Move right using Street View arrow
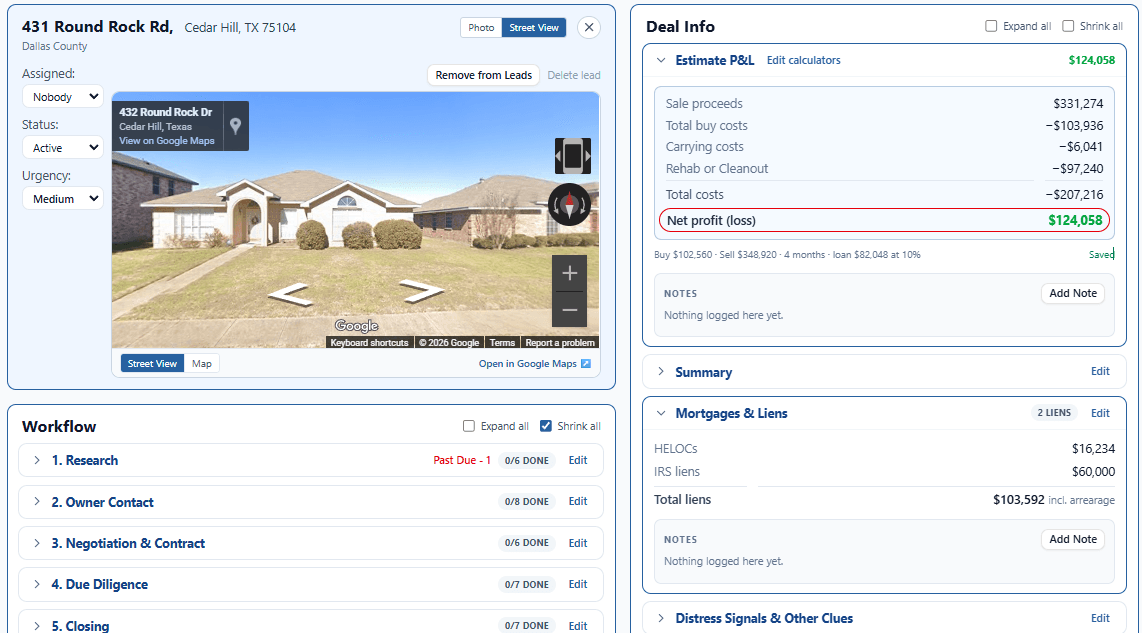The image size is (1142, 633). (x=422, y=291)
